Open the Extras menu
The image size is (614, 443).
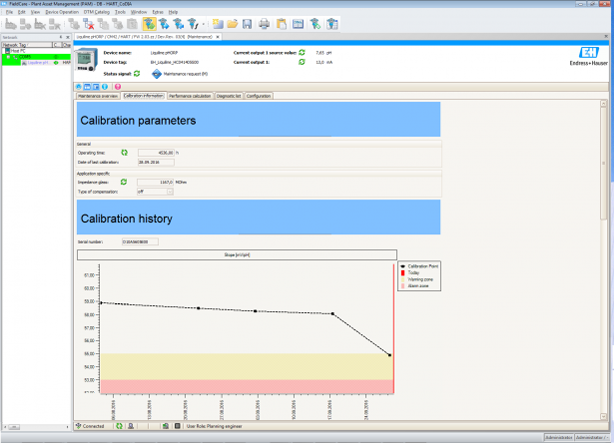[158, 12]
